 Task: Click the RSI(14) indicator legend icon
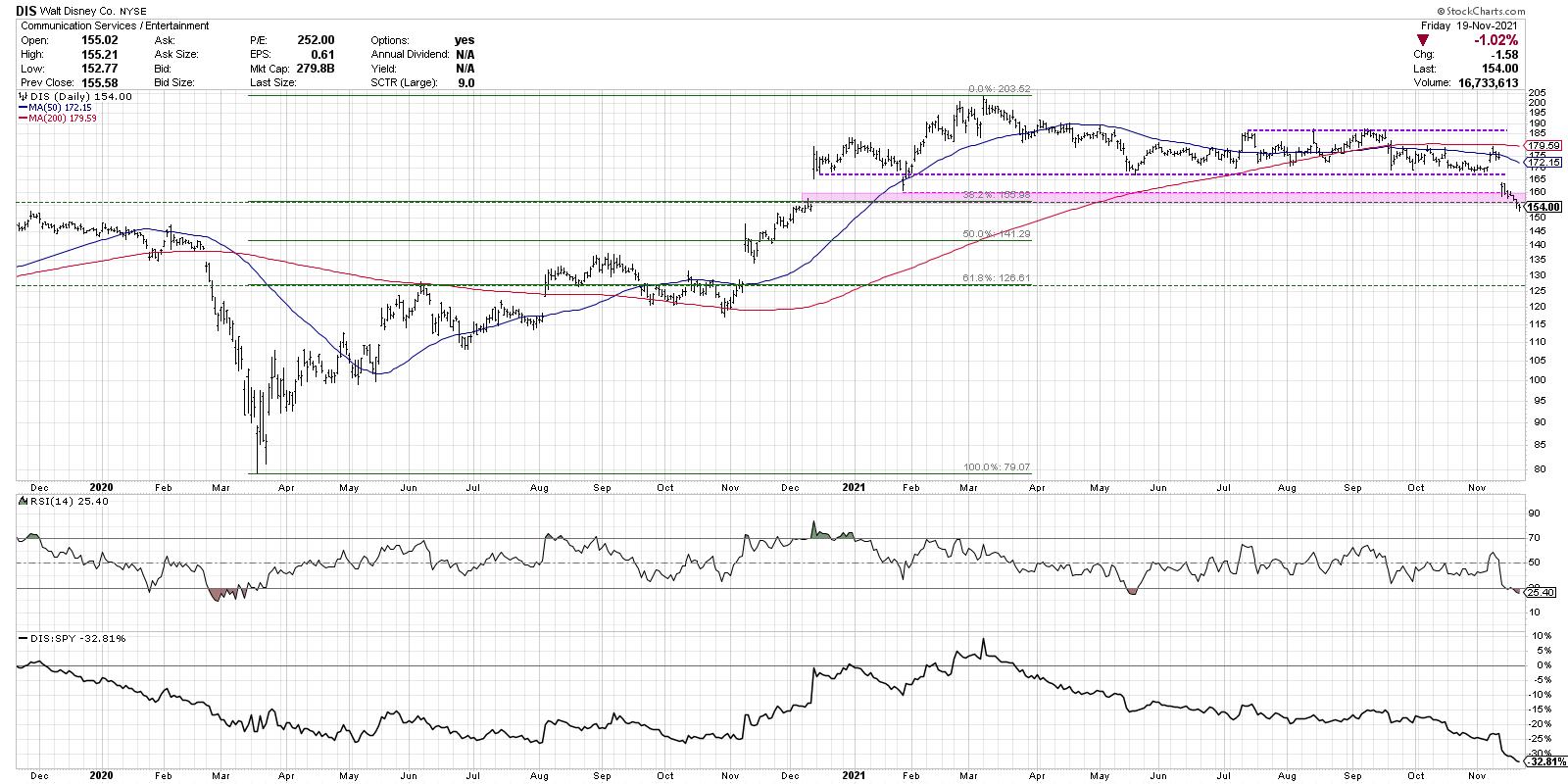pos(24,503)
